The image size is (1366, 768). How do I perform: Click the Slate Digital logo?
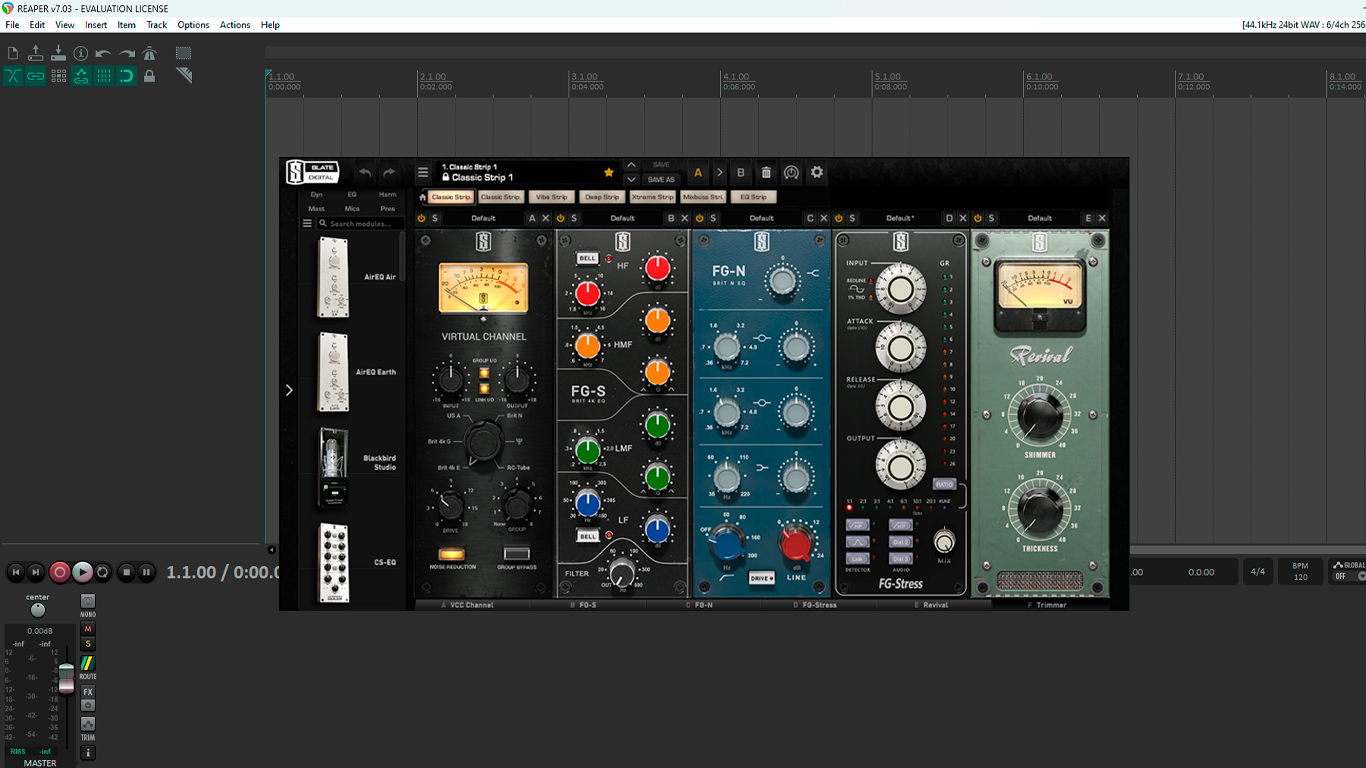pos(312,172)
